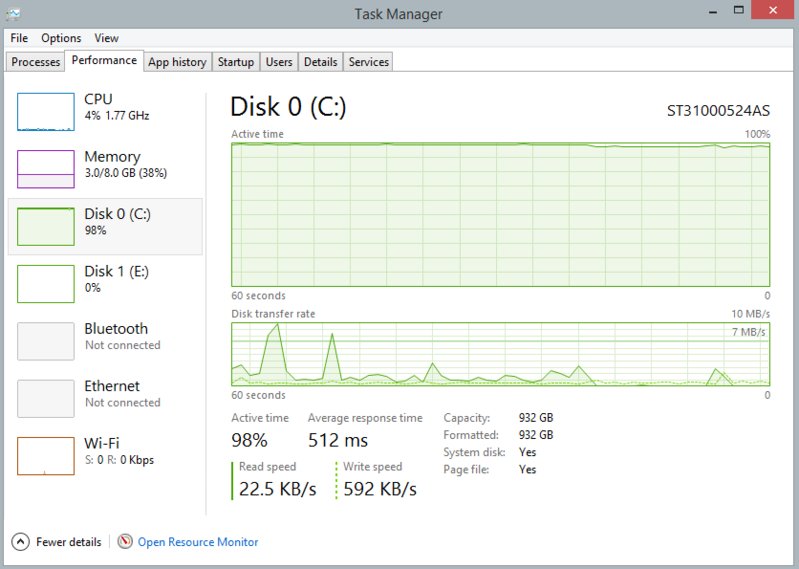The image size is (799, 569).
Task: Click the Task Manager title bar icon
Action: tap(13, 14)
